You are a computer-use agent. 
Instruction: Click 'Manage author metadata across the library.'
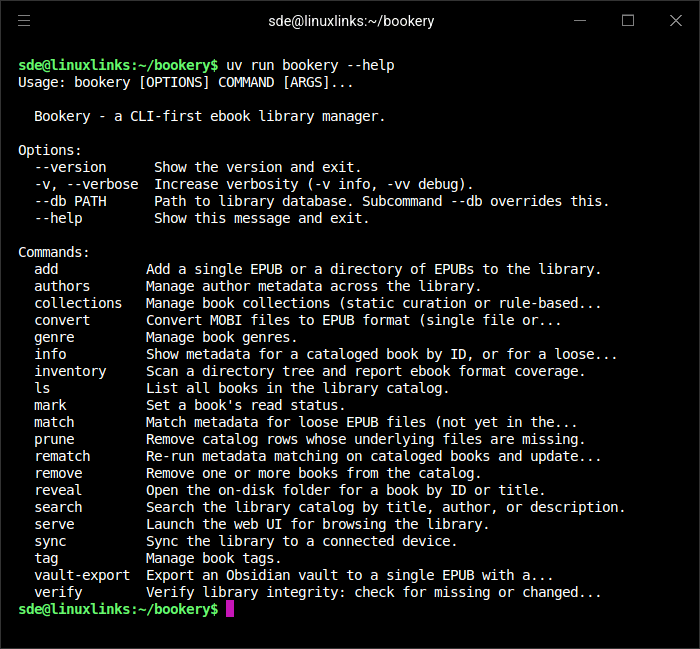313,287
